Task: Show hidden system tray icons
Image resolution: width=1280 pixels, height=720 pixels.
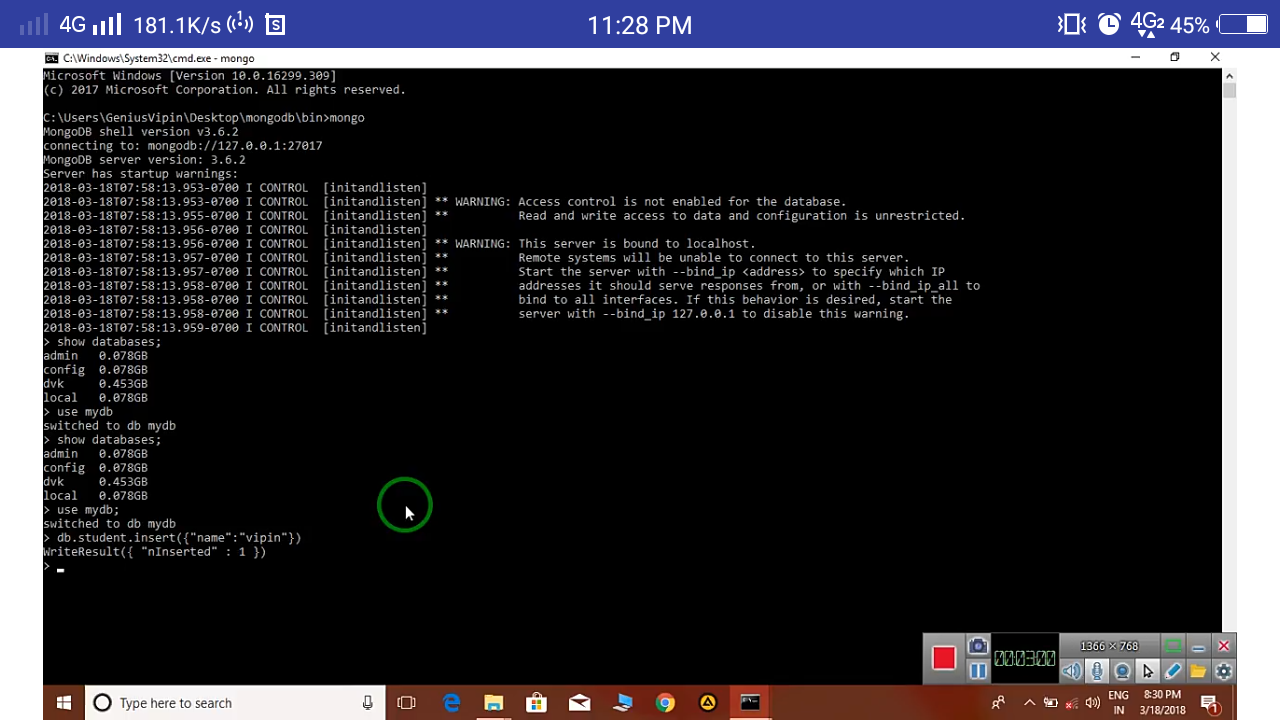Action: 1029,703
